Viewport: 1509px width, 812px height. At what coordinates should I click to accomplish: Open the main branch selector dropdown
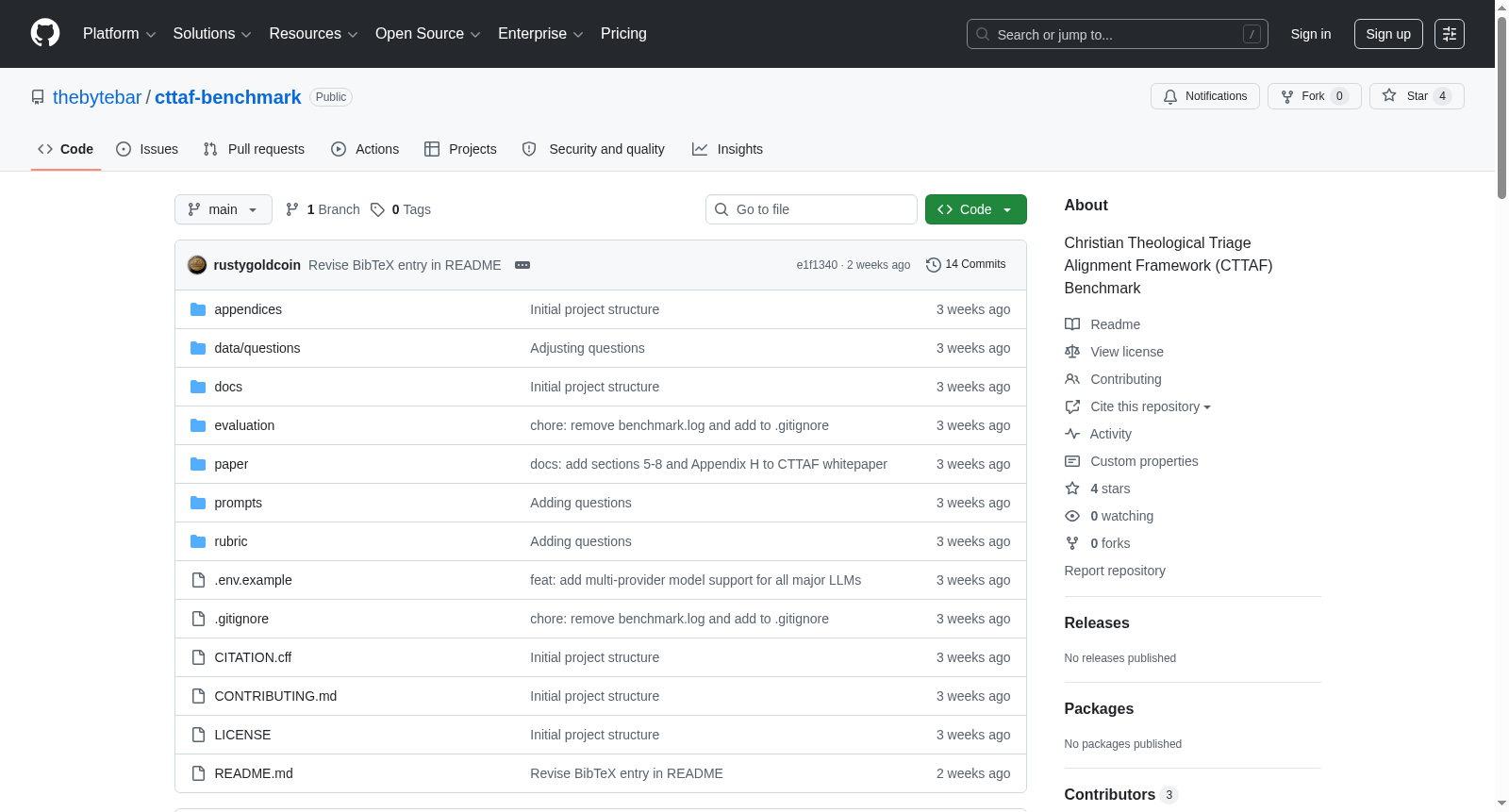point(224,209)
